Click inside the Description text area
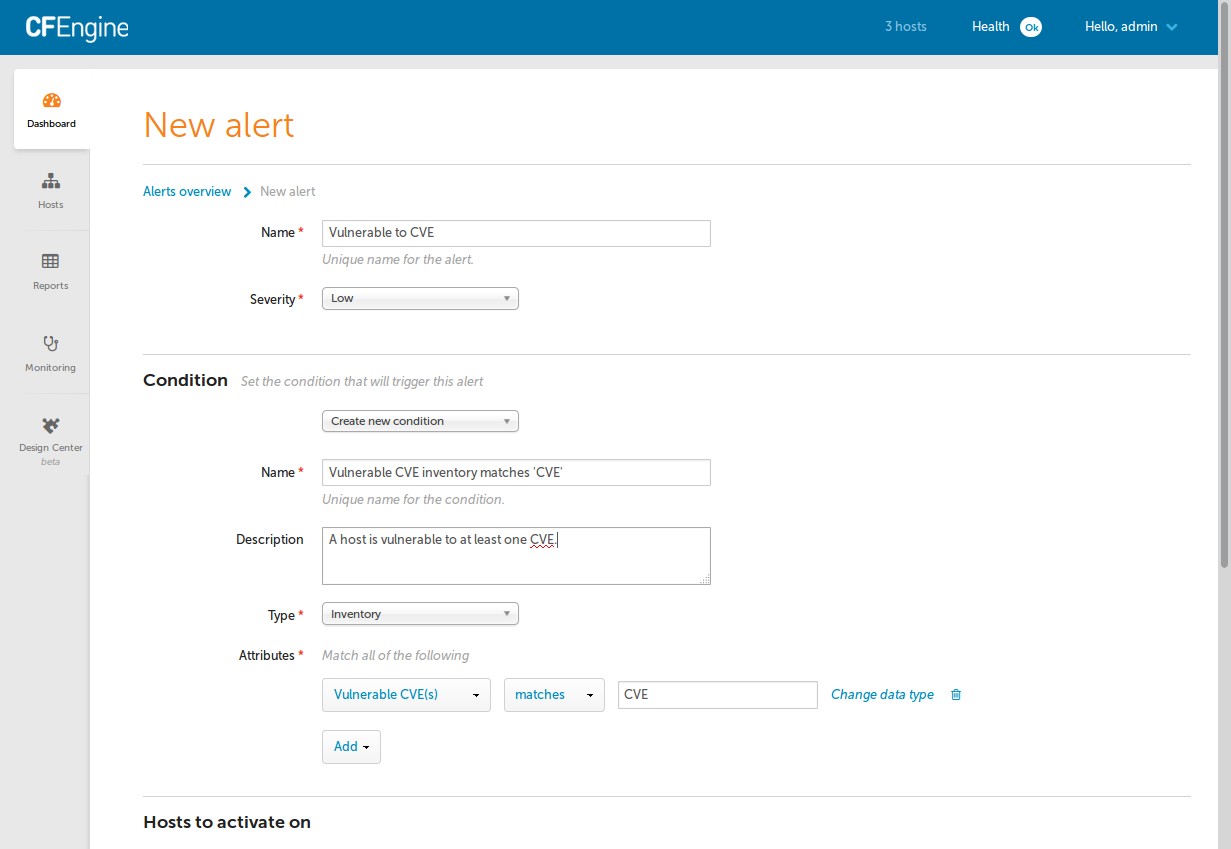The height and width of the screenshot is (849, 1231). 515,555
